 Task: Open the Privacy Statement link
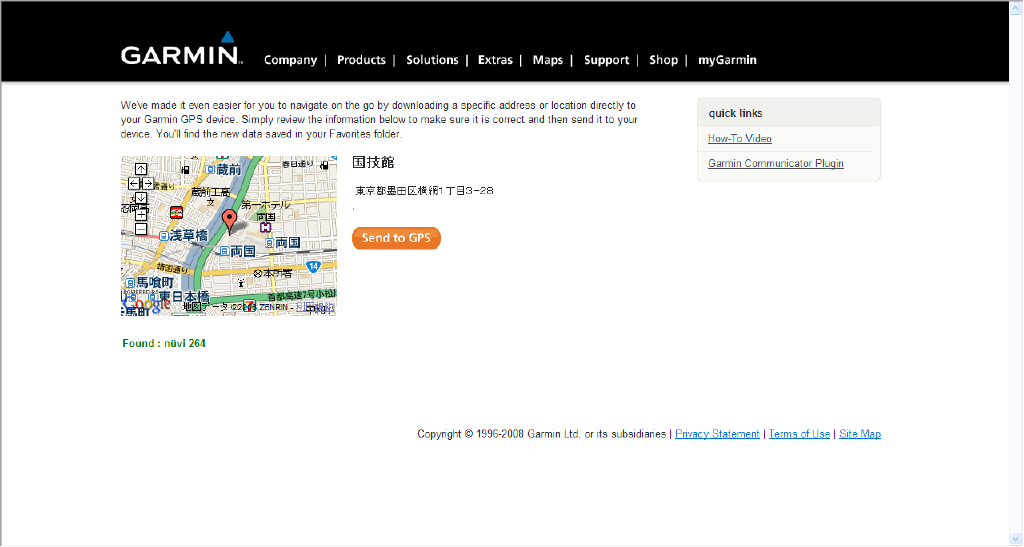(717, 434)
